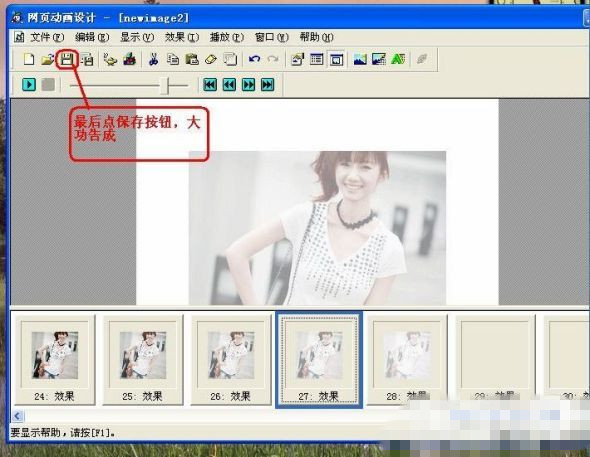590x457 pixels.
Task: Start animation with the Play button
Action: tap(29, 85)
